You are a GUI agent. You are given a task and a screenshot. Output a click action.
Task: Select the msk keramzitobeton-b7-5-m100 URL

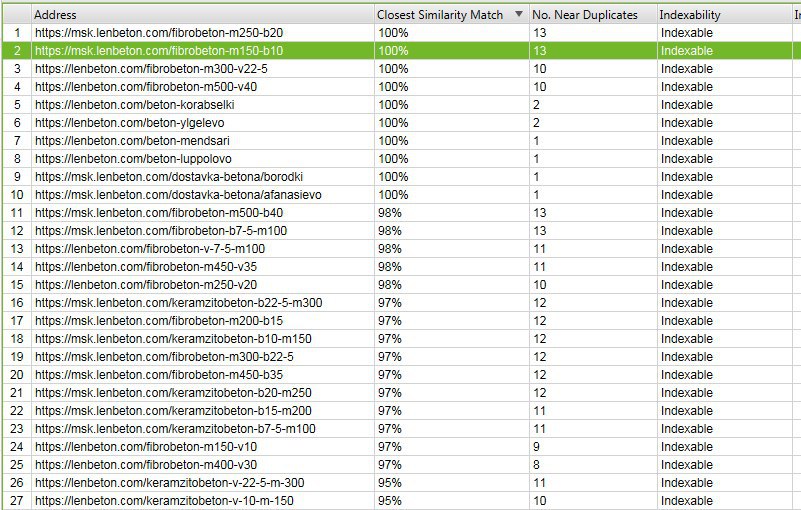coord(175,429)
